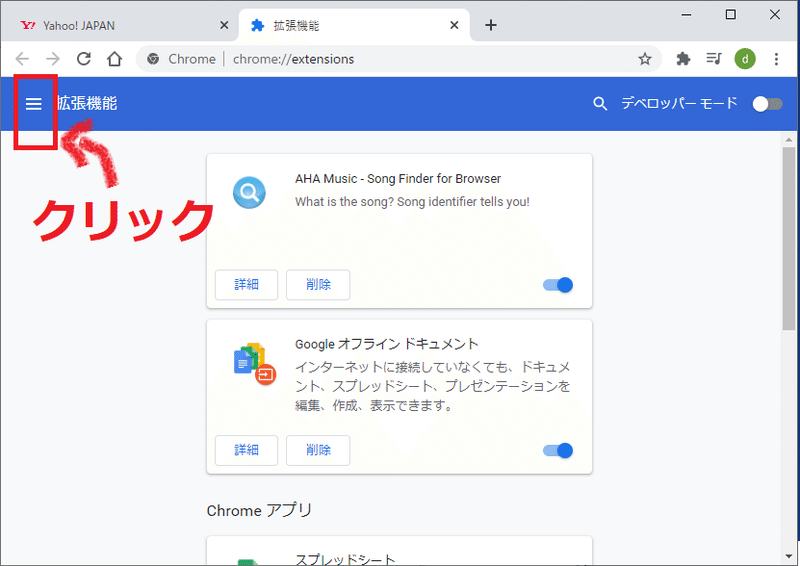Open the Extensions puzzle icon in toolbar

pyautogui.click(x=683, y=59)
